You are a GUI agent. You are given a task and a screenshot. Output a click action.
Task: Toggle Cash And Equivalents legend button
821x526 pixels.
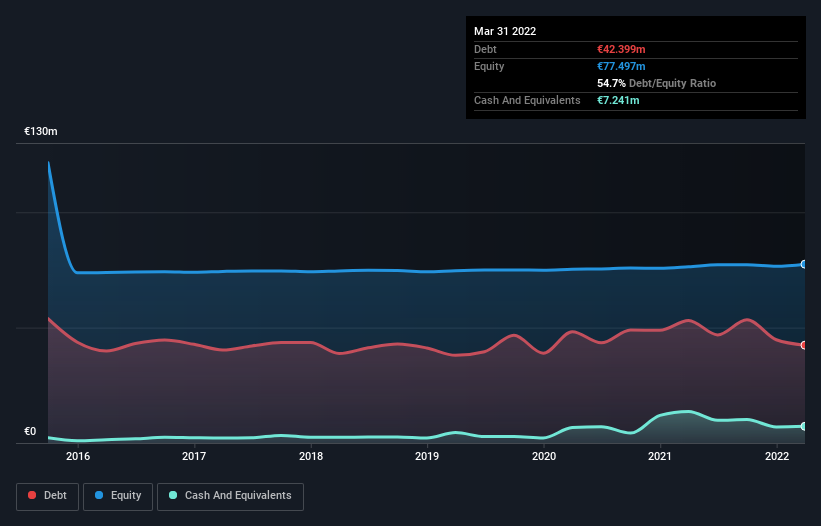230,496
